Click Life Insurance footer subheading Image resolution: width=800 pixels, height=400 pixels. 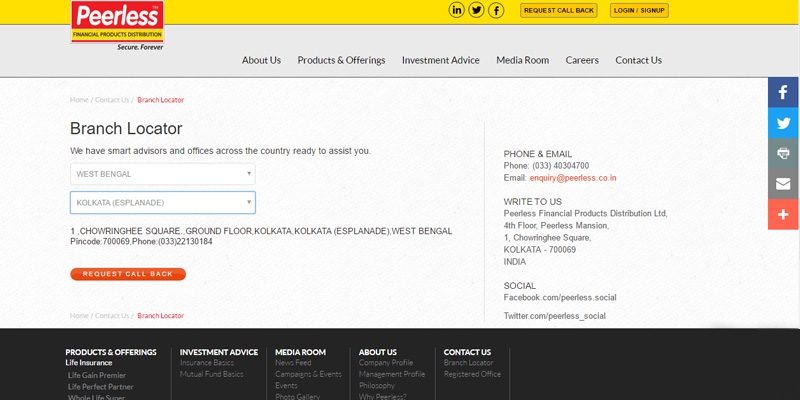click(89, 363)
